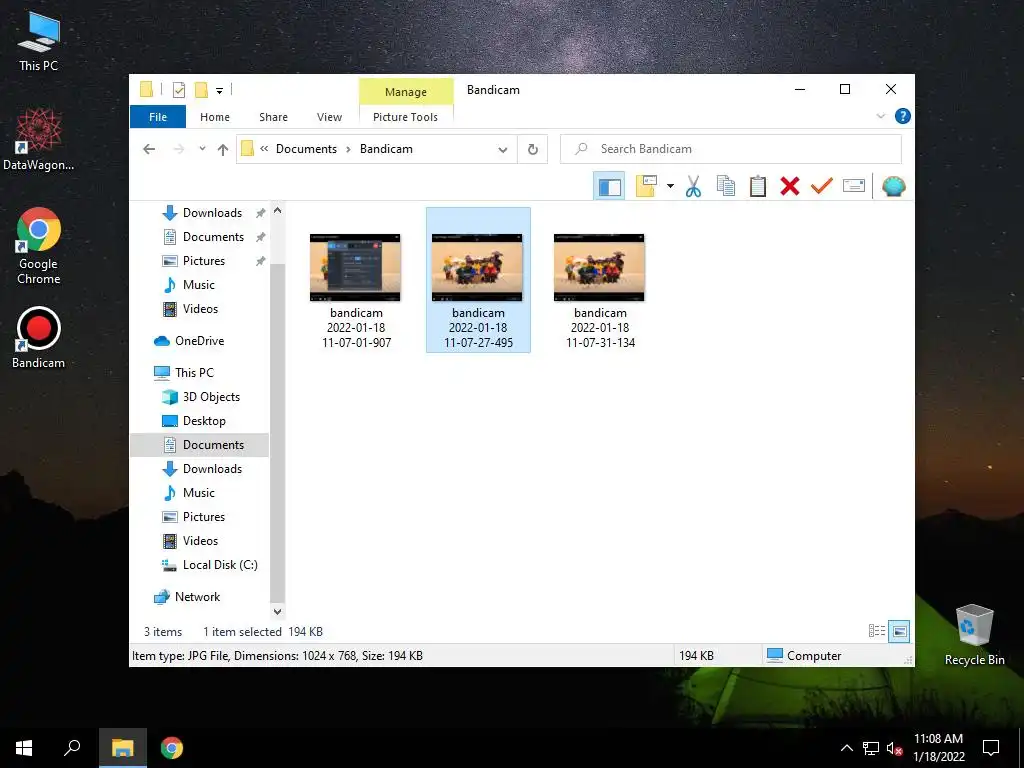Open the Recycle Bin on desktop
This screenshot has width=1024, height=768.
[x=974, y=635]
